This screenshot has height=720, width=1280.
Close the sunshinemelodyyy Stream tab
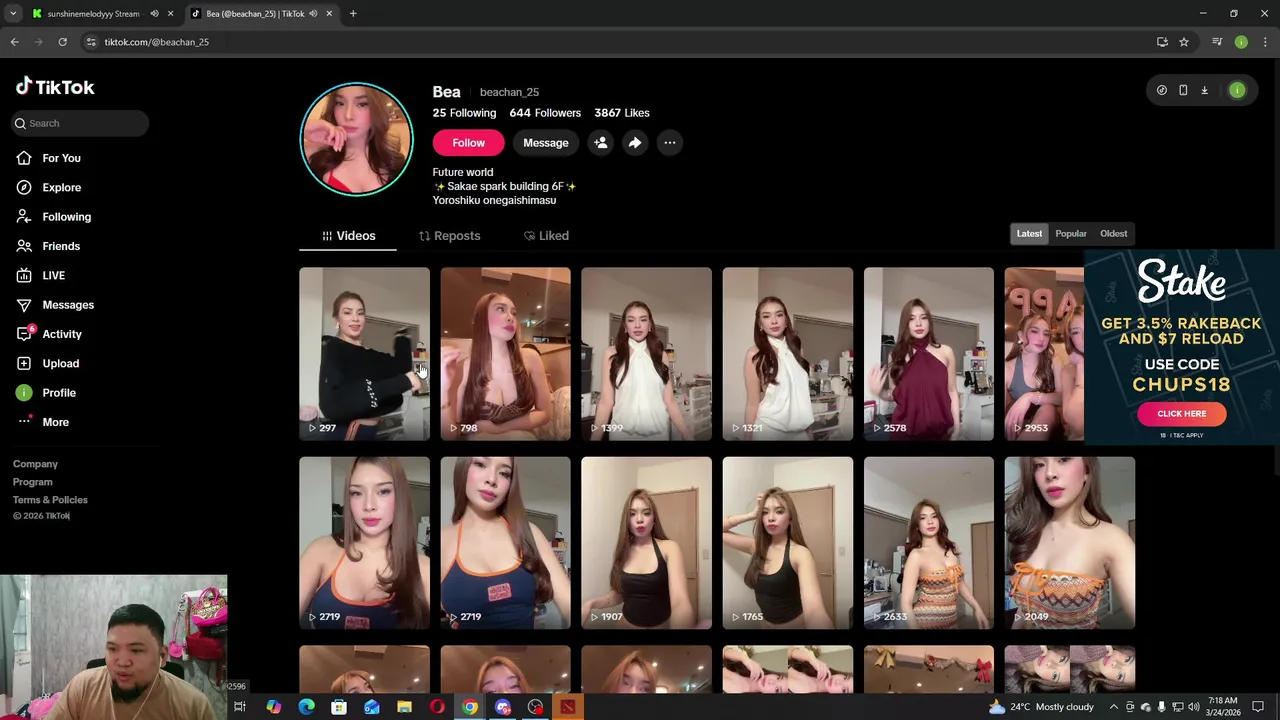170,14
